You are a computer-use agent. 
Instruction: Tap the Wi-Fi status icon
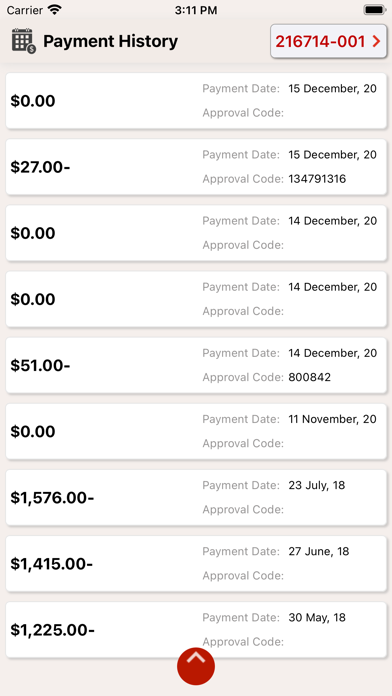(55, 10)
